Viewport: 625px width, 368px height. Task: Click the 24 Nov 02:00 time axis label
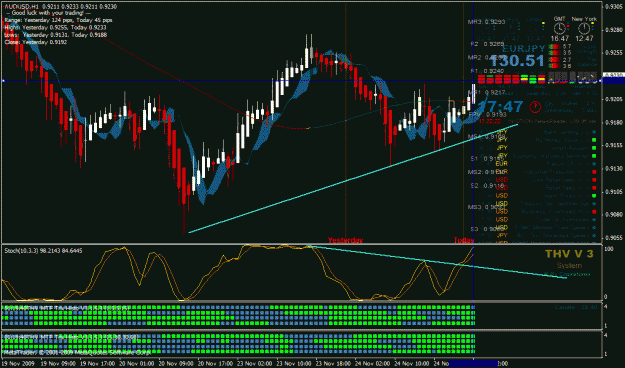click(372, 364)
